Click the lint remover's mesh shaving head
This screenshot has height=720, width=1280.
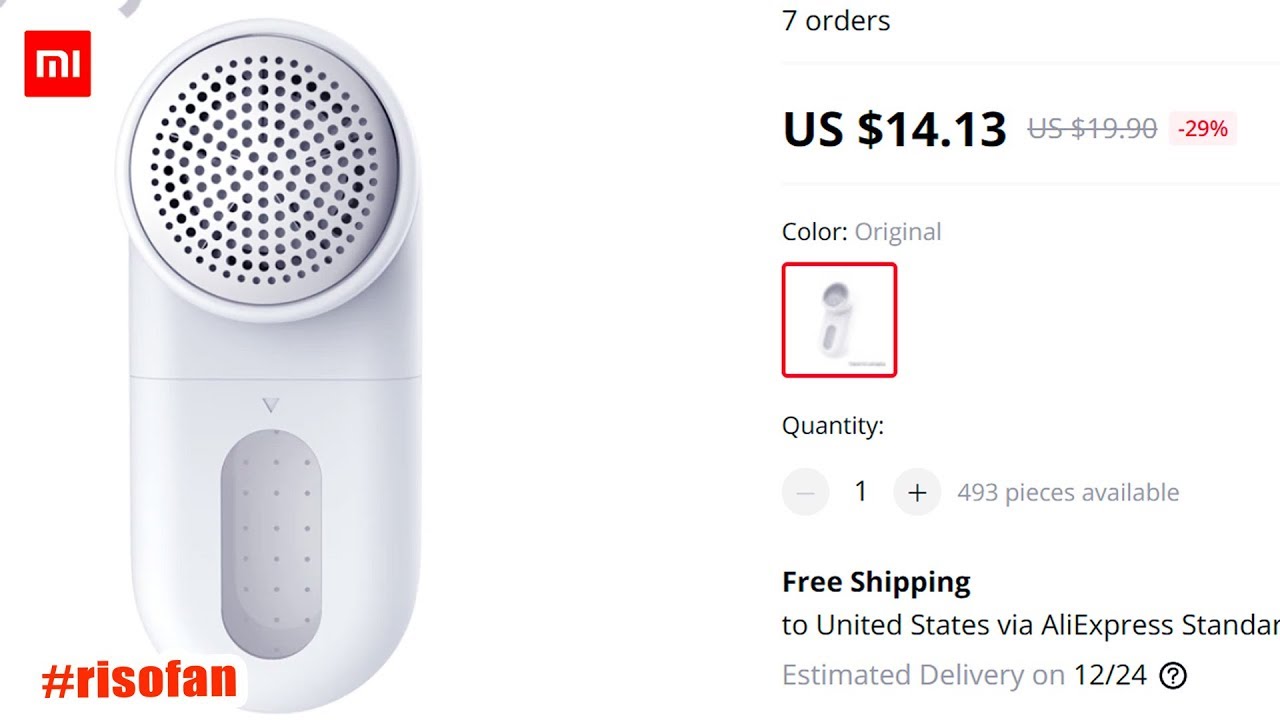[x=264, y=167]
